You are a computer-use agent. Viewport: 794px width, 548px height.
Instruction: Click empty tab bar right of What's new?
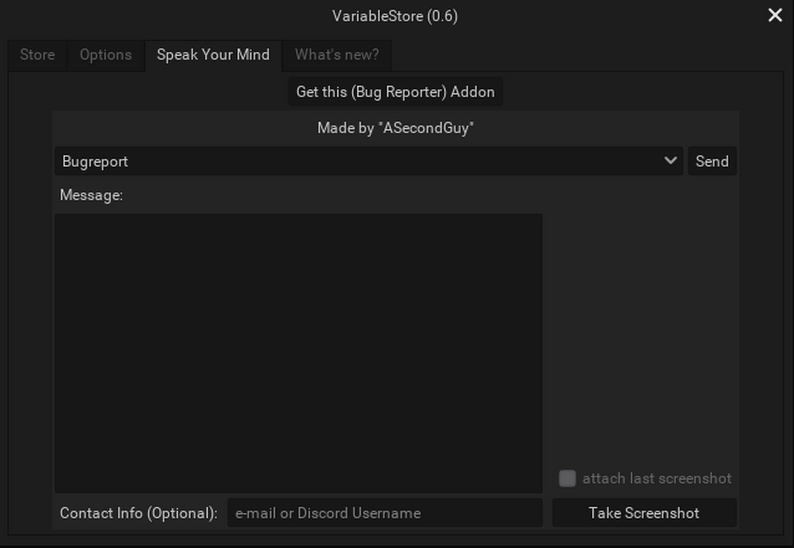coord(580,55)
